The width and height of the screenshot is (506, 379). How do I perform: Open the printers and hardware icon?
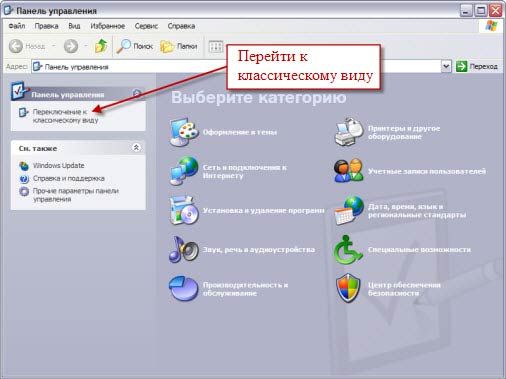(349, 132)
